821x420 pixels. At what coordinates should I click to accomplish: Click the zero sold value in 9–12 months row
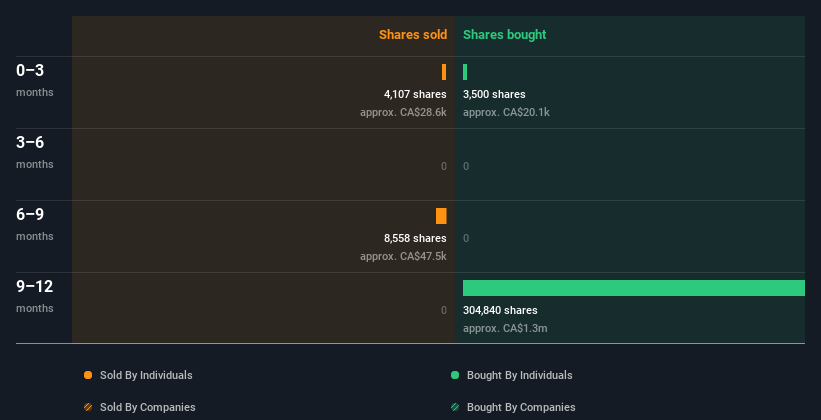tap(444, 311)
